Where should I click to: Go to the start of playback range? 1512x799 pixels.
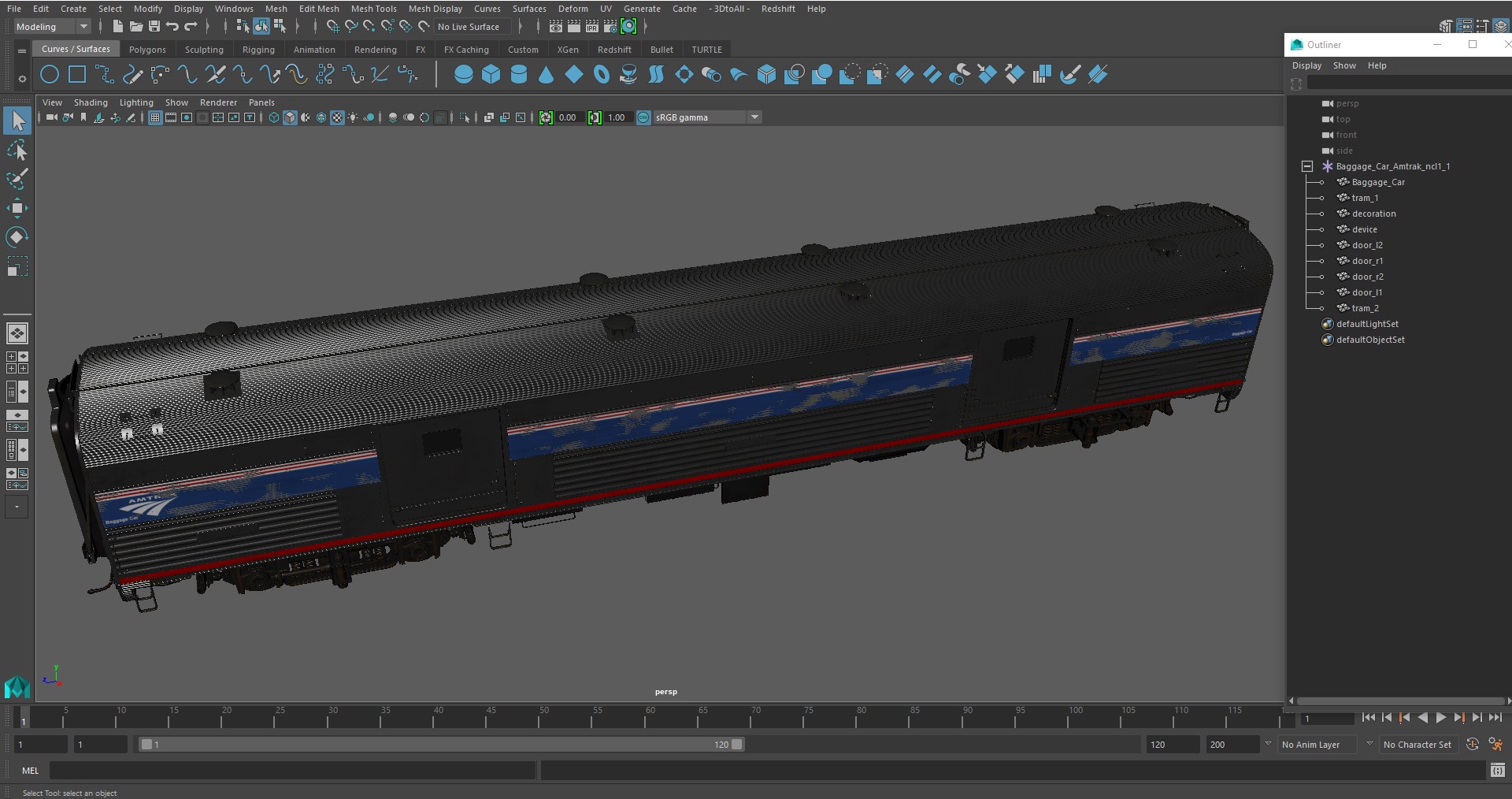coord(1368,717)
